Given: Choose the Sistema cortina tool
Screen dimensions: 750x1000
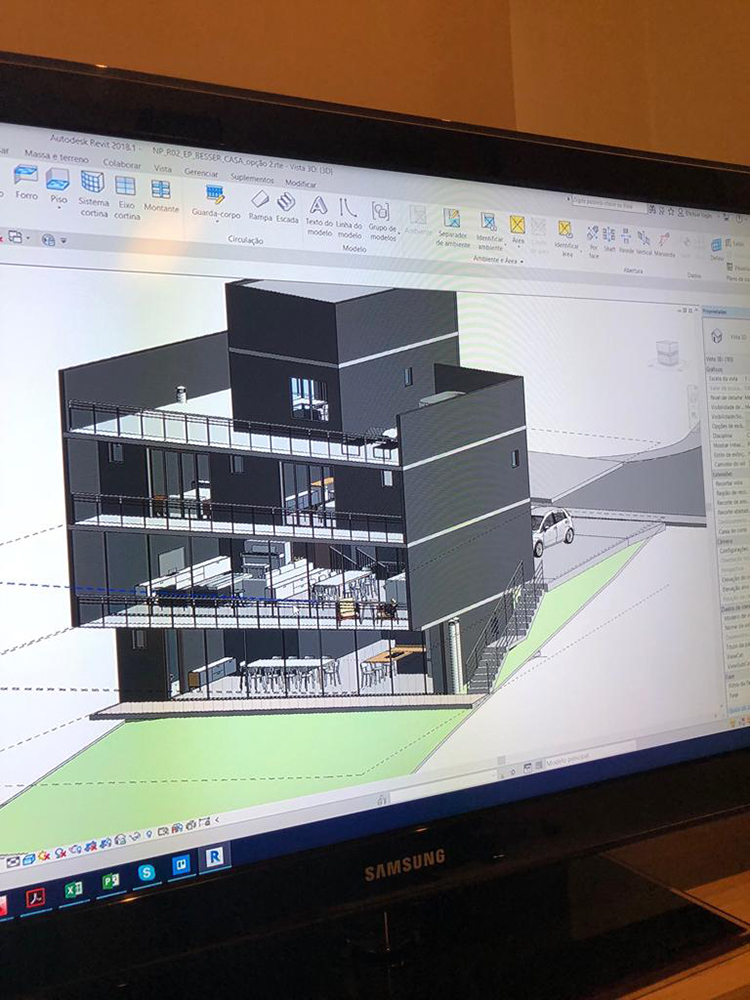Looking at the screenshot, I should [x=93, y=195].
